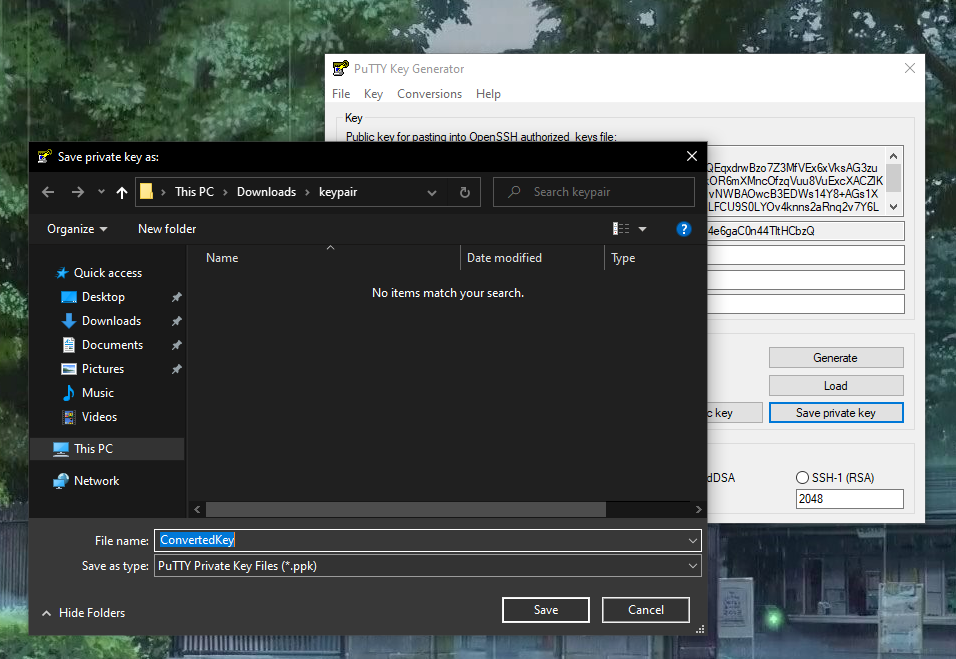Click Save private key button in PuTTYgen
This screenshot has width=956, height=659.
[836, 413]
